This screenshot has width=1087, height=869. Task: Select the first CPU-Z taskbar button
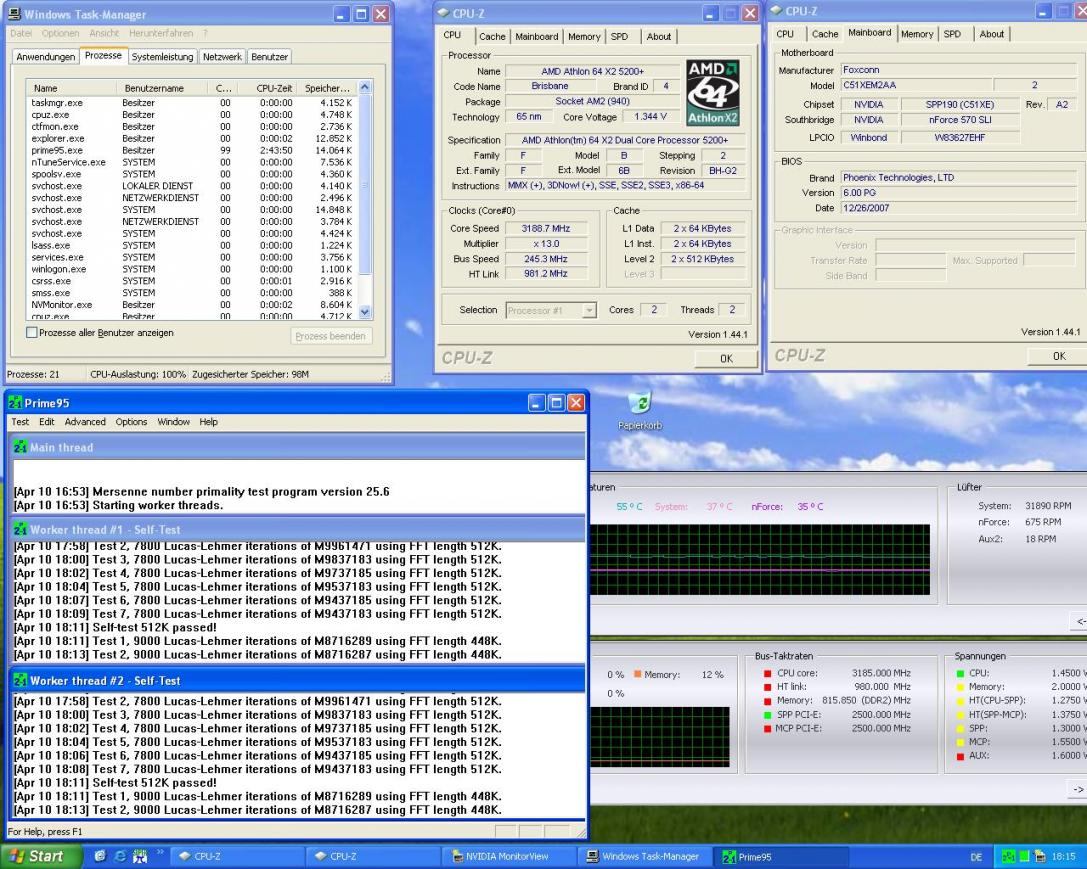(237, 857)
